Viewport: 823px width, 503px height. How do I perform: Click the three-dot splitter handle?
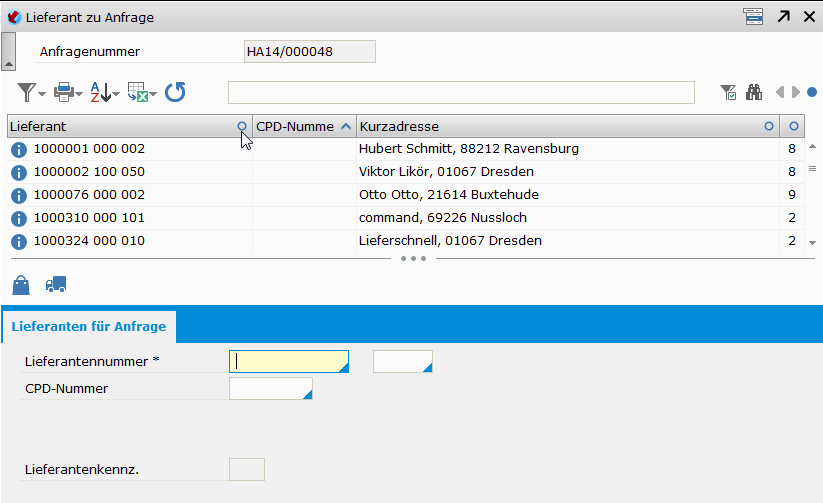413,258
